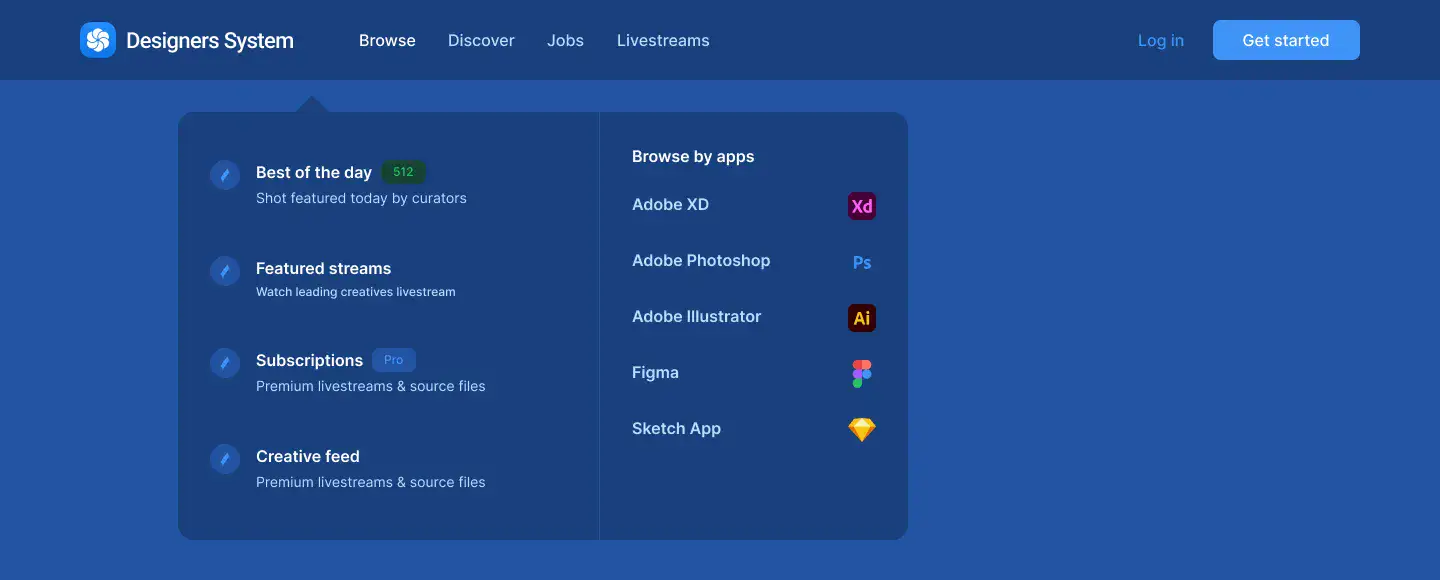Click the description text under Creative feed
This screenshot has height=580, width=1440.
point(371,482)
